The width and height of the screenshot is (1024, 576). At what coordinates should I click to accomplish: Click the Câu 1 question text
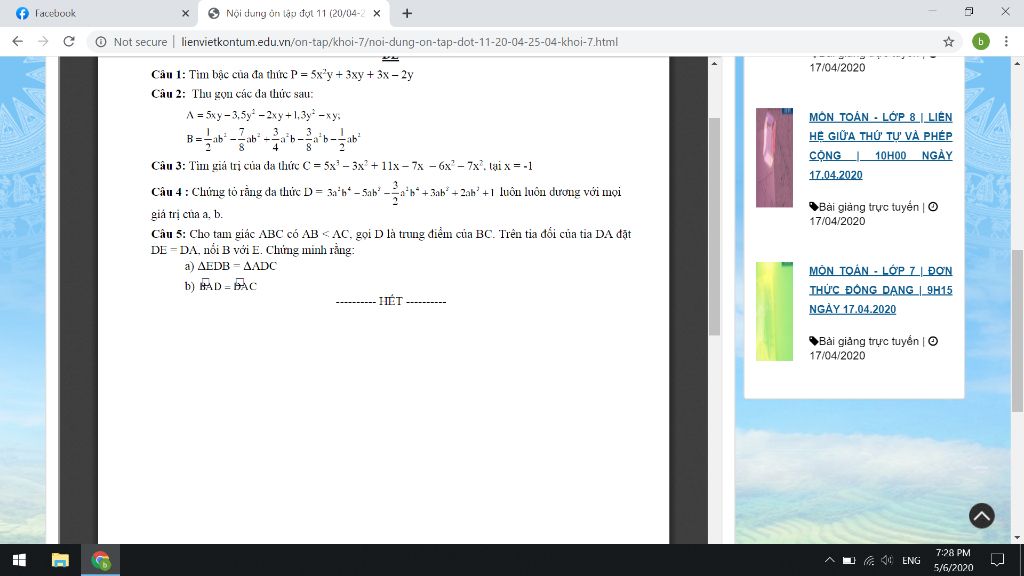pyautogui.click(x=282, y=74)
